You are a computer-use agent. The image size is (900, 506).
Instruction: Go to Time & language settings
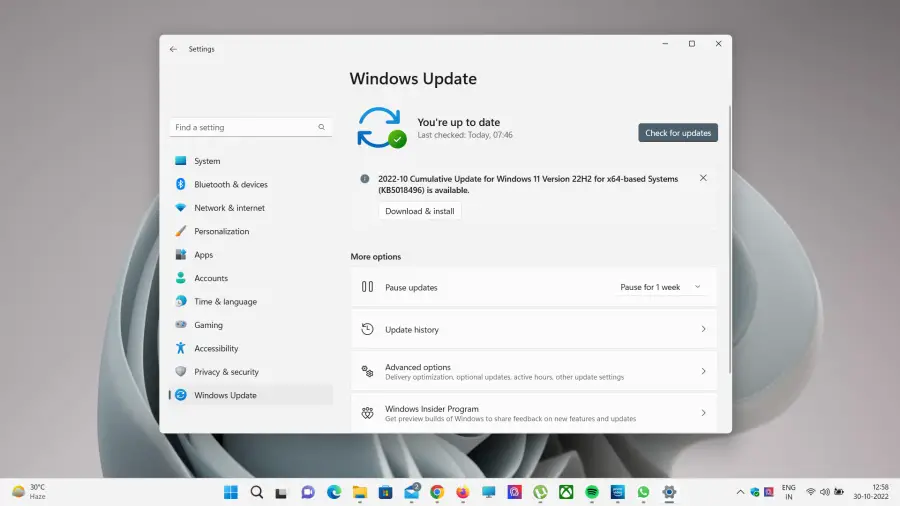[251, 302]
